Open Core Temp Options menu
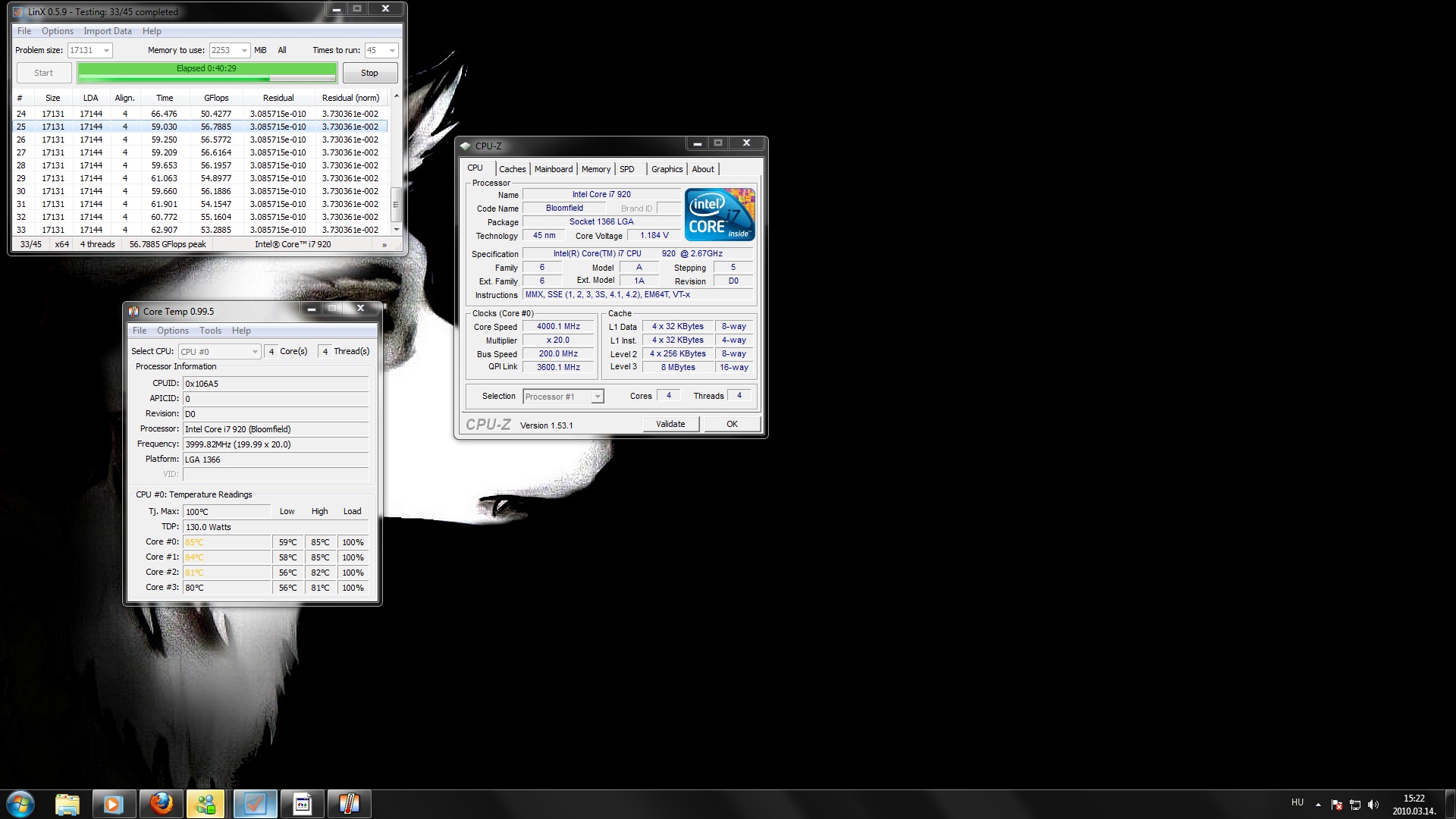Viewport: 1456px width, 819px height. click(173, 331)
